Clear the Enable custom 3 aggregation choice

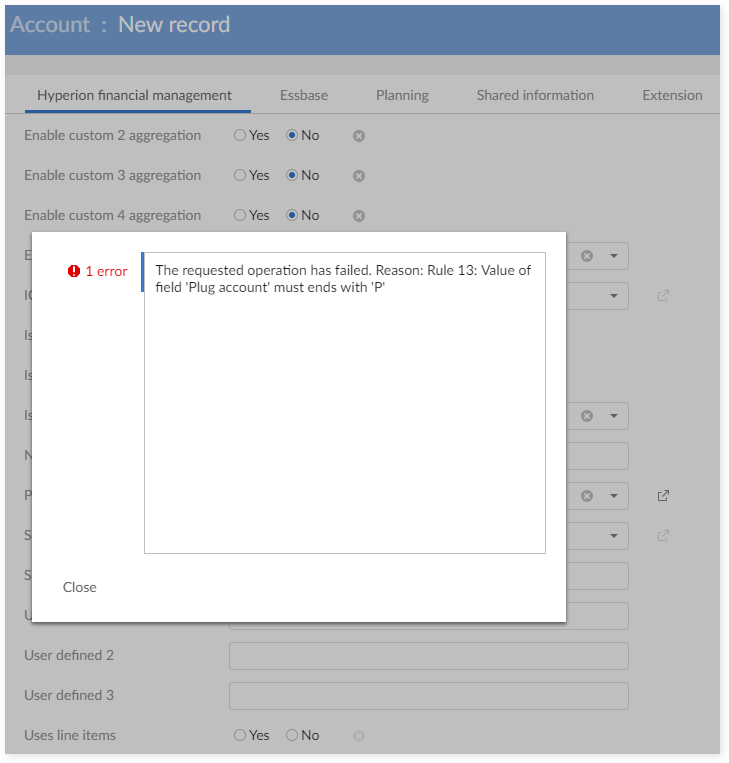click(359, 176)
